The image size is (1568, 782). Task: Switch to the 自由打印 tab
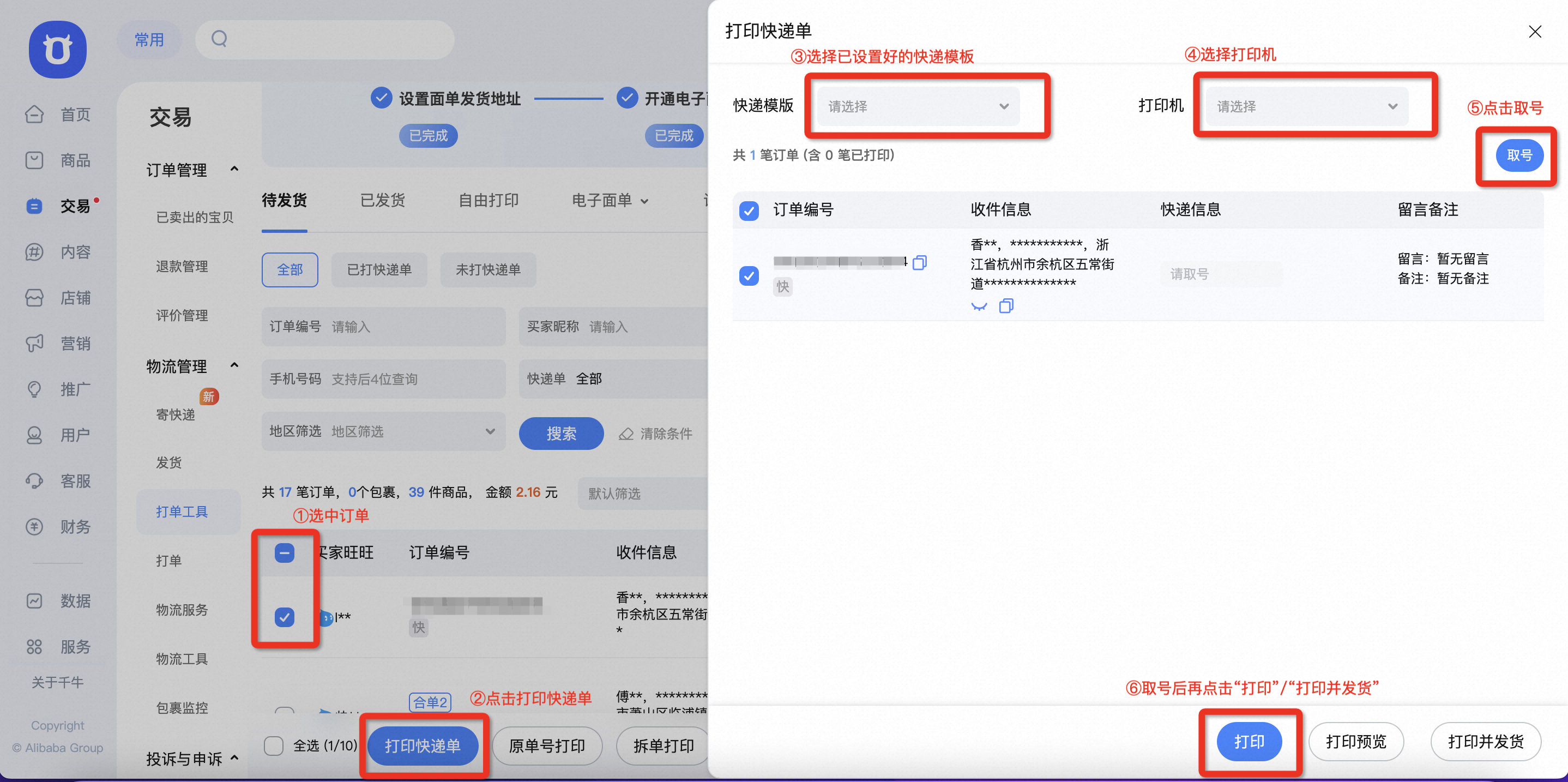tap(488, 200)
